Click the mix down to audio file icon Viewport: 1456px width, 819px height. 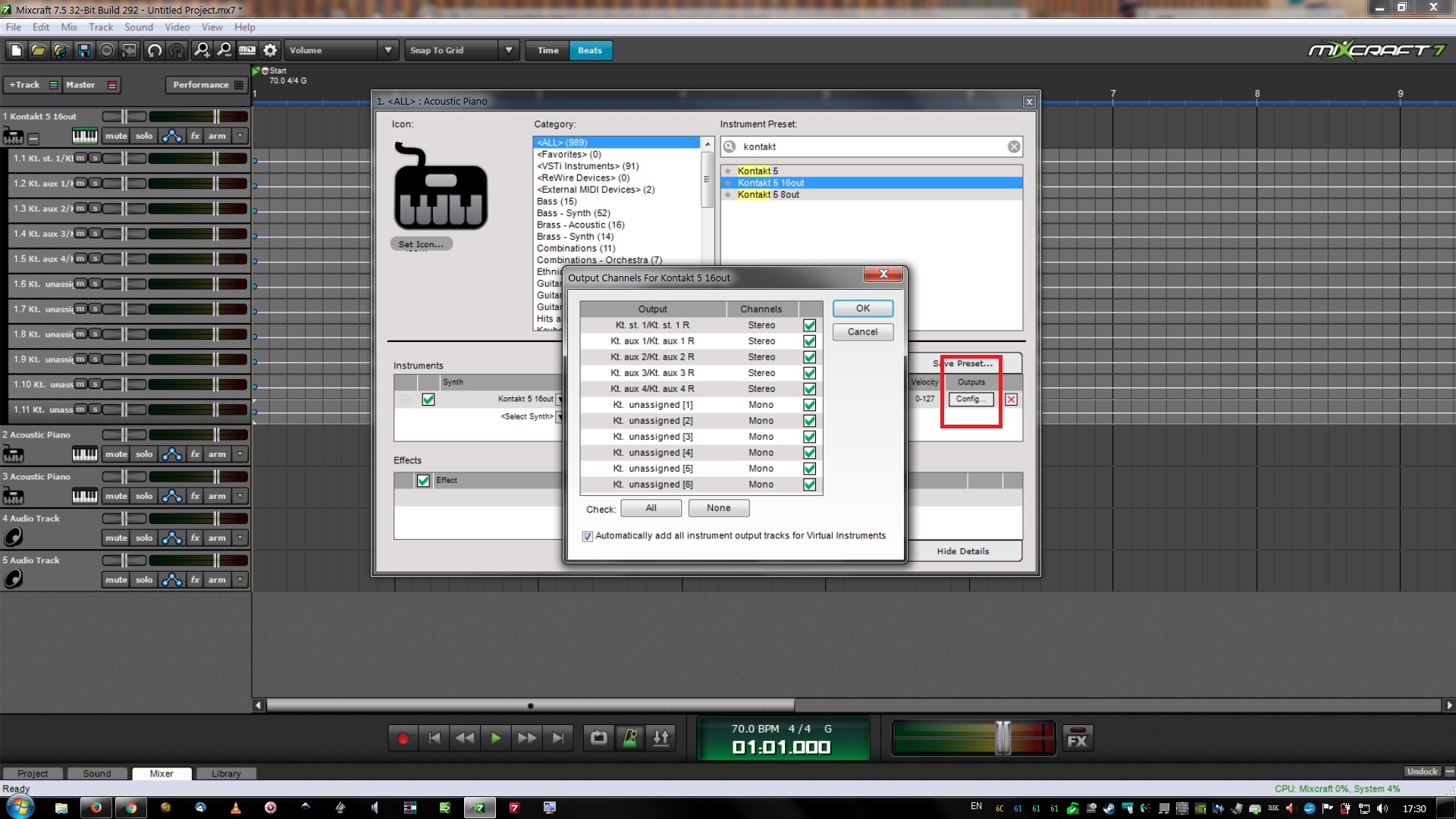point(130,51)
